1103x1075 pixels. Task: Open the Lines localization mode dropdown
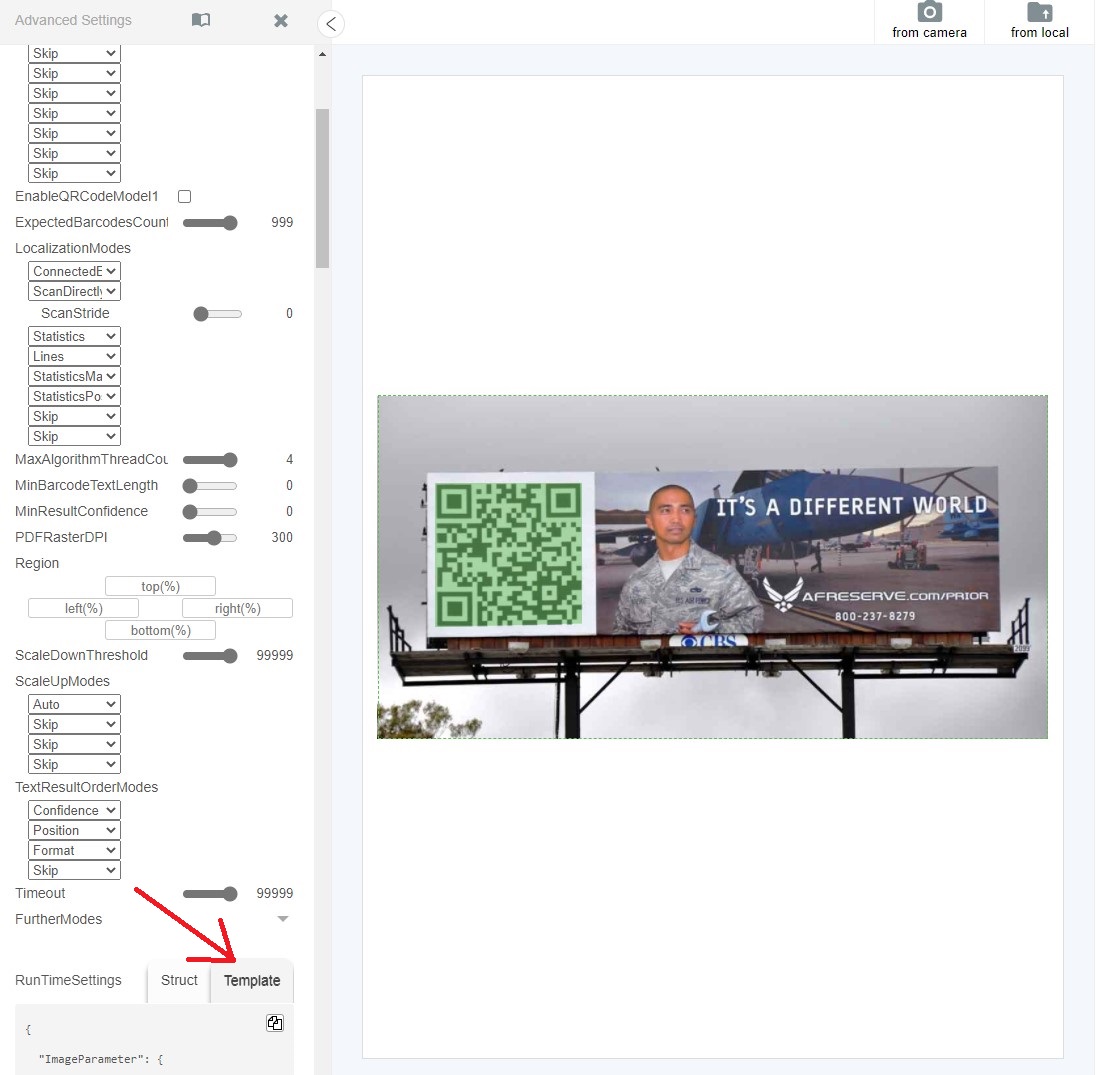click(75, 356)
